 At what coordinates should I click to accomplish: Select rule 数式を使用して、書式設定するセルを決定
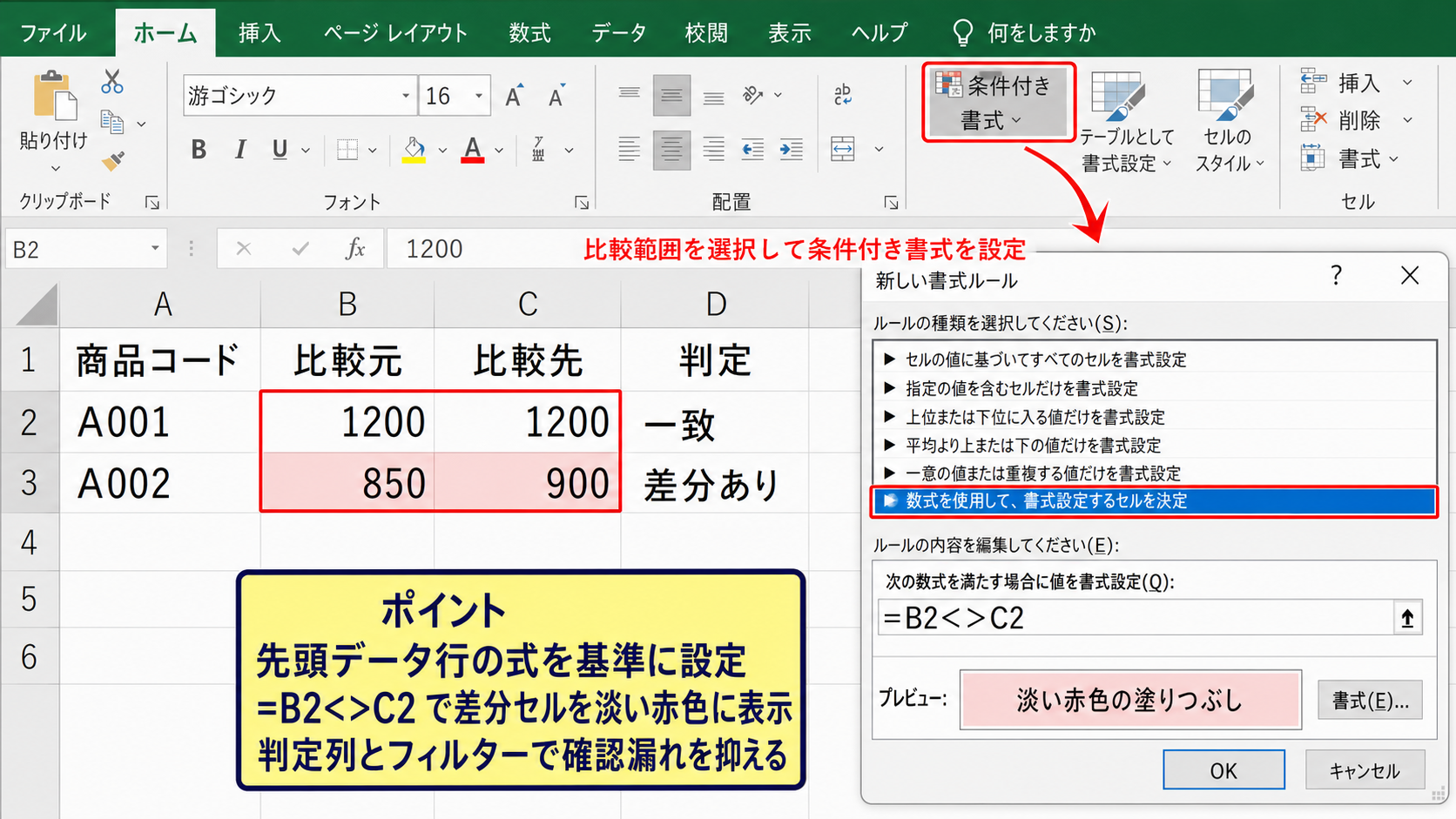pos(1154,501)
